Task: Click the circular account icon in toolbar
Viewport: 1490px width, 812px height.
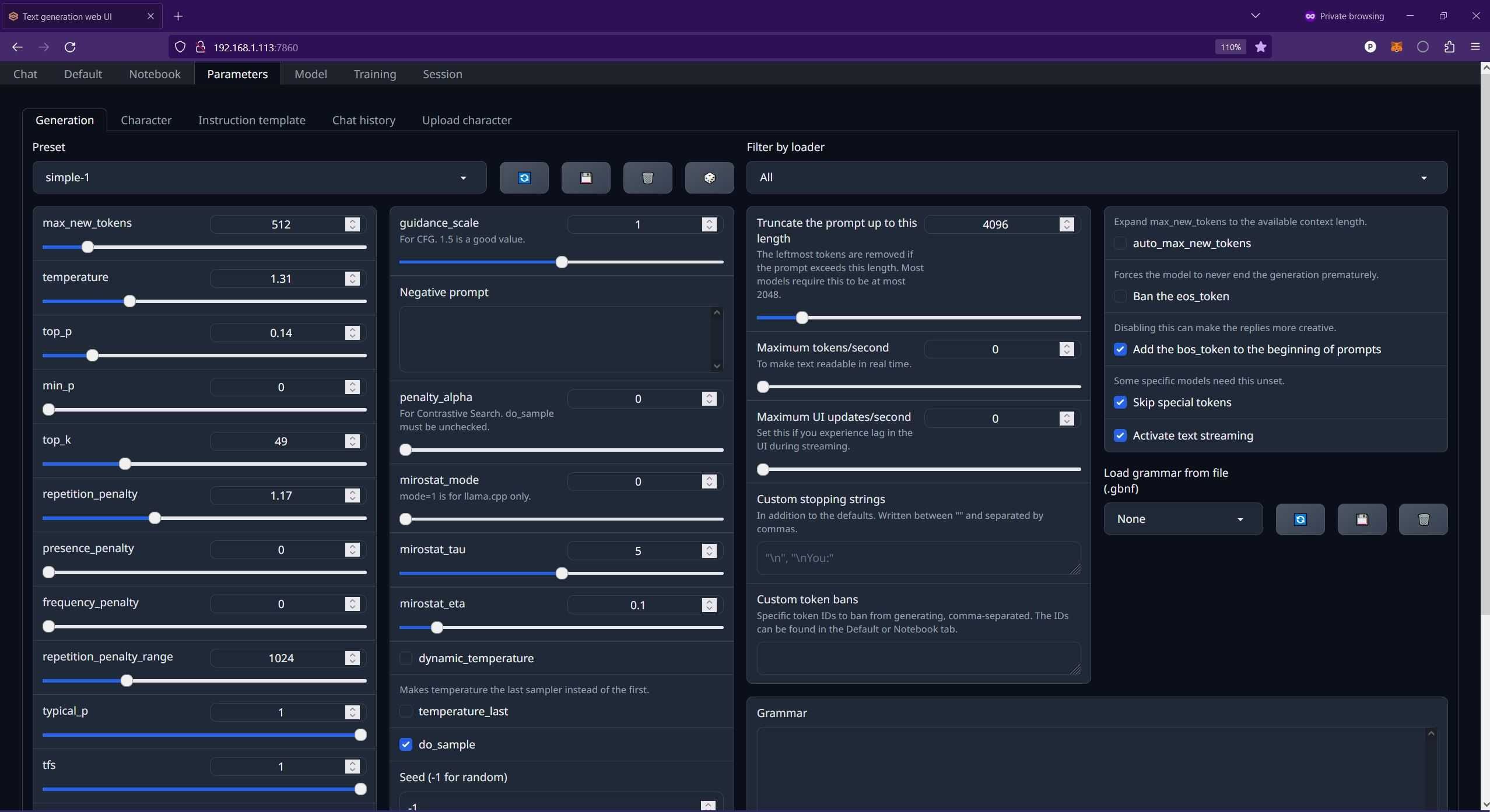Action: pyautogui.click(x=1423, y=47)
